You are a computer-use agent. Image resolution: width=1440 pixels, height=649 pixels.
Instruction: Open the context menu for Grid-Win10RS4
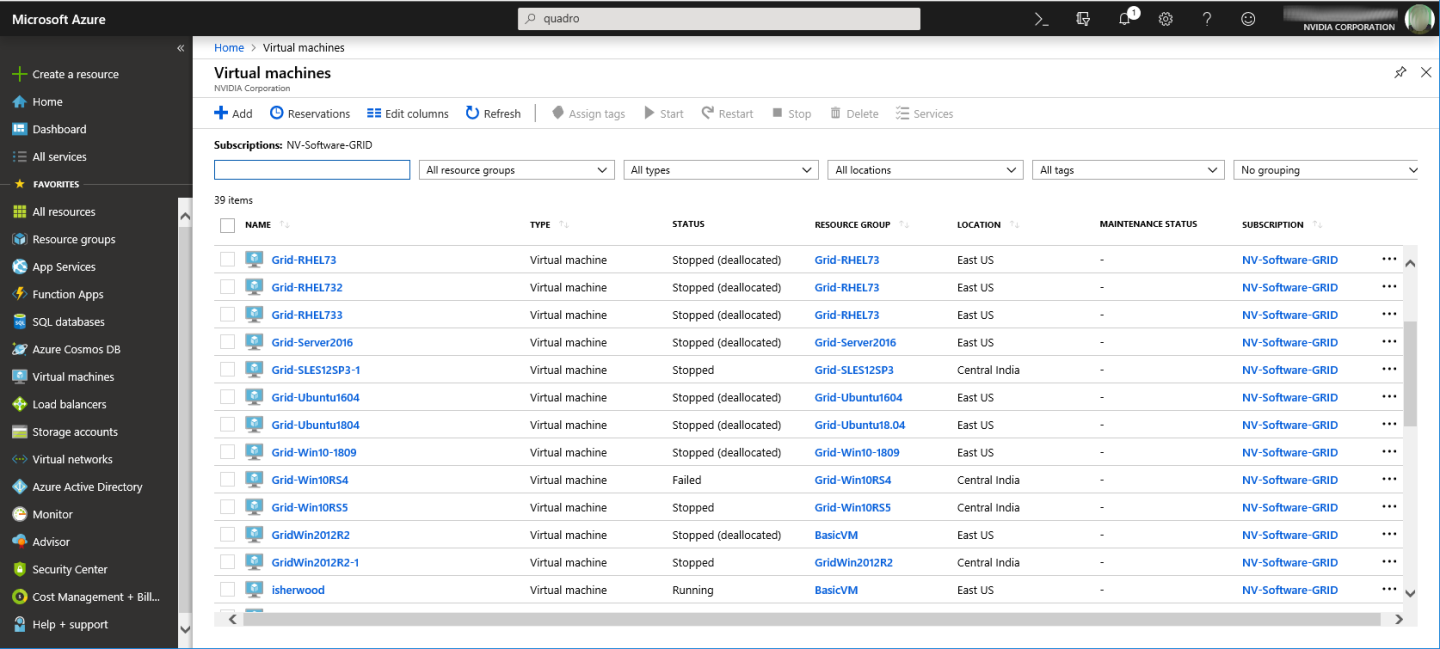(1388, 479)
